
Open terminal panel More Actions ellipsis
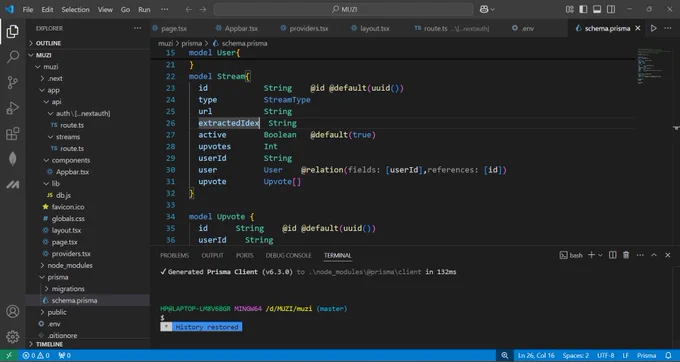[x=640, y=255]
